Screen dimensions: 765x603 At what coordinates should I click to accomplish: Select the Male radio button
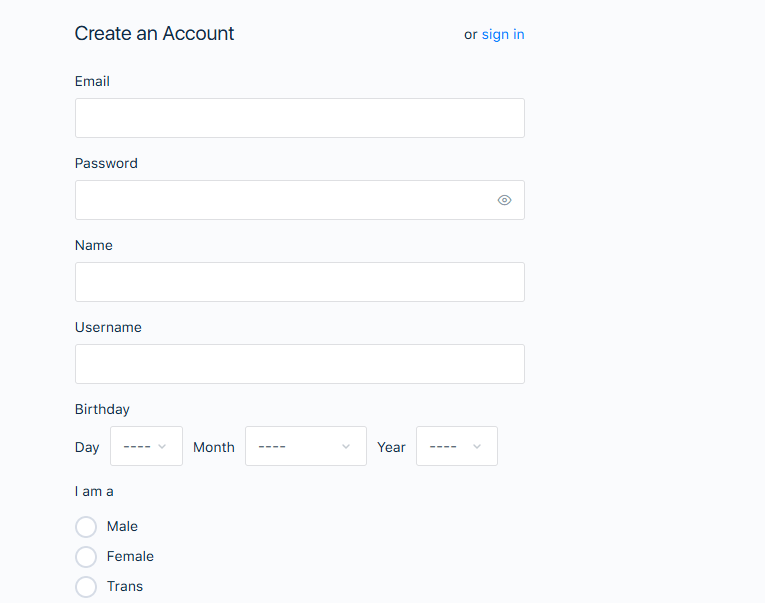point(86,527)
